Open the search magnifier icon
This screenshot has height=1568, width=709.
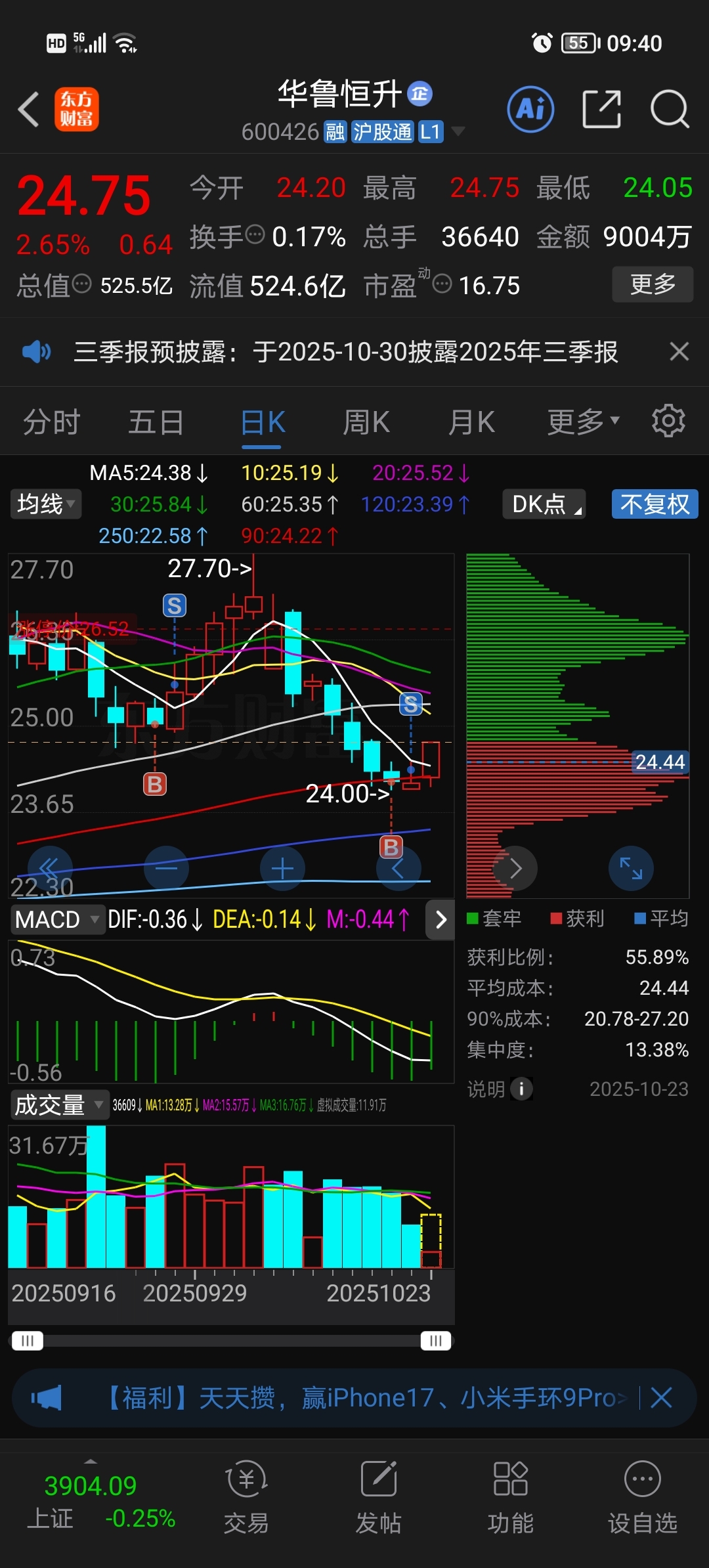pos(670,109)
